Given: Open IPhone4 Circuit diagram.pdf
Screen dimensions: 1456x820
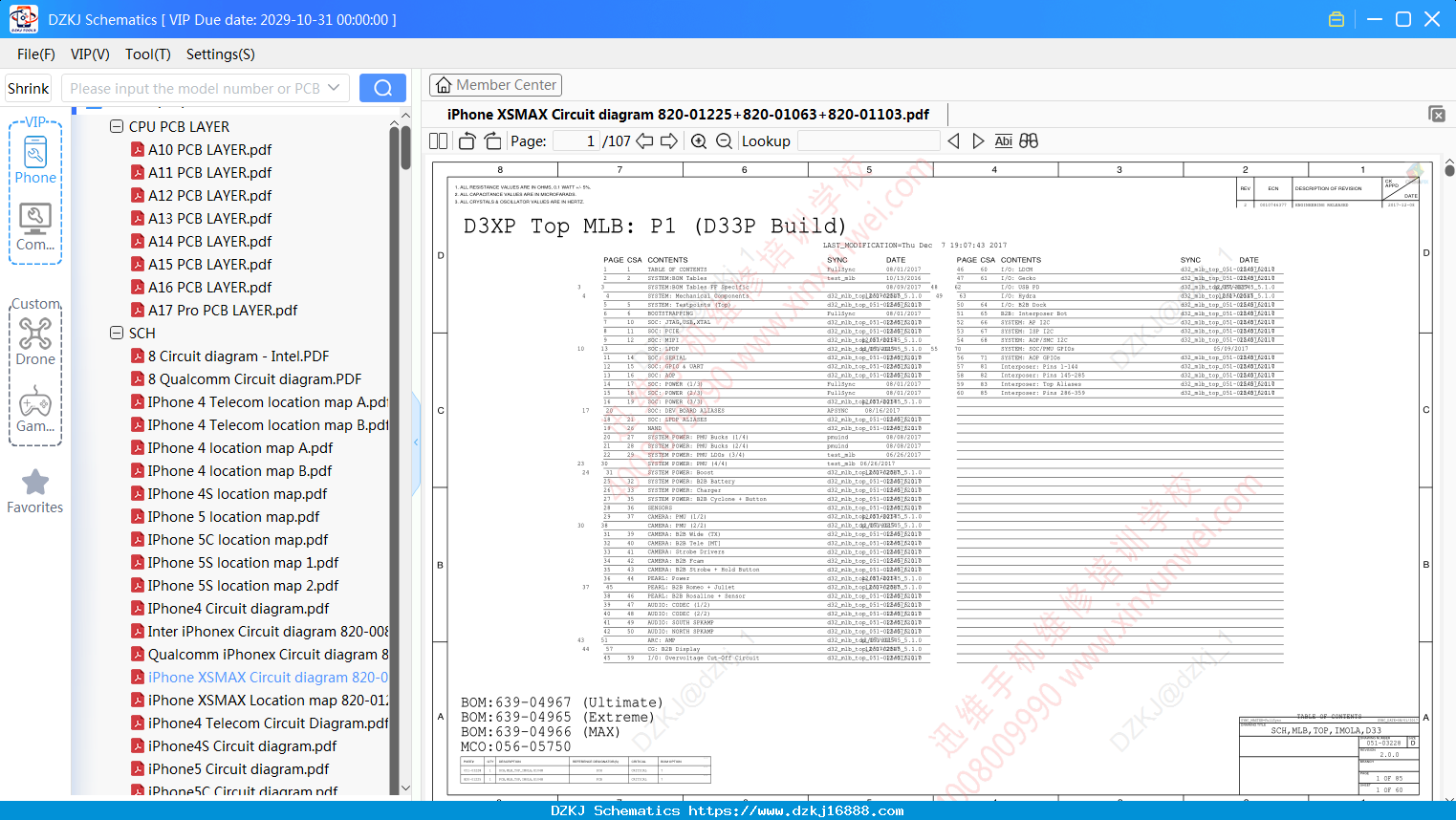Looking at the screenshot, I should pos(238,608).
